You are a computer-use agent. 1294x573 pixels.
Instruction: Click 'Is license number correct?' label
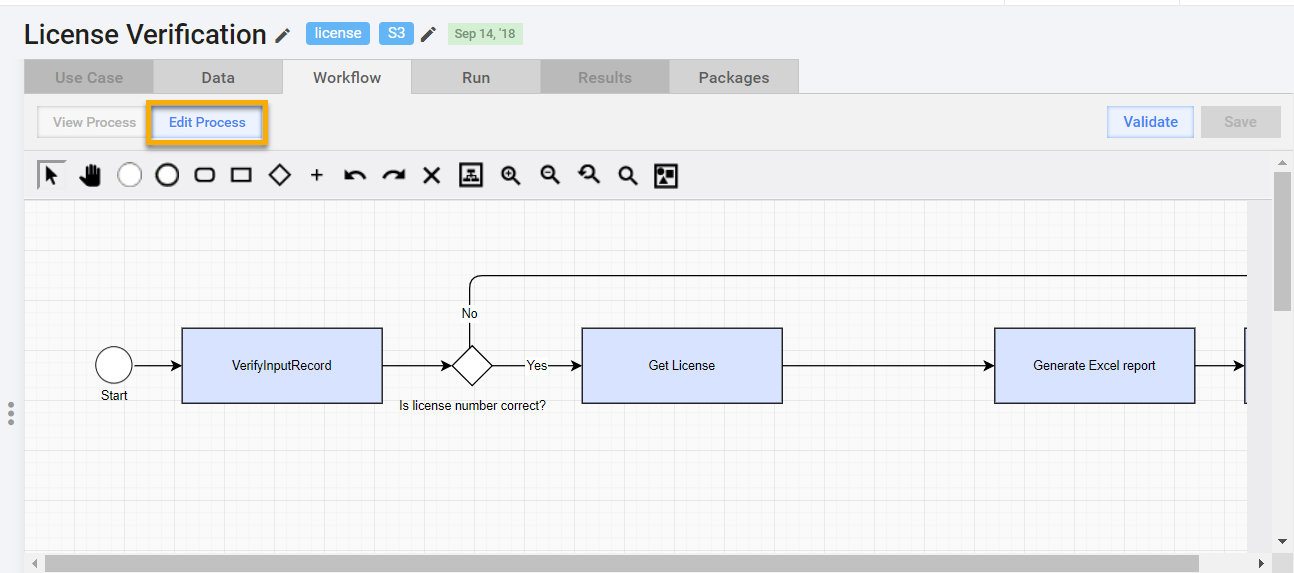click(472, 406)
